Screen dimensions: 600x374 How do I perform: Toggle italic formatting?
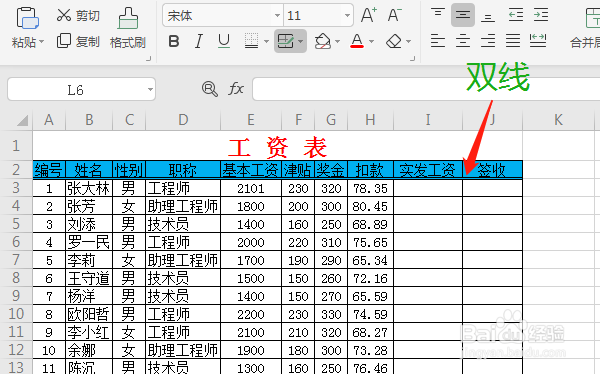[x=199, y=41]
